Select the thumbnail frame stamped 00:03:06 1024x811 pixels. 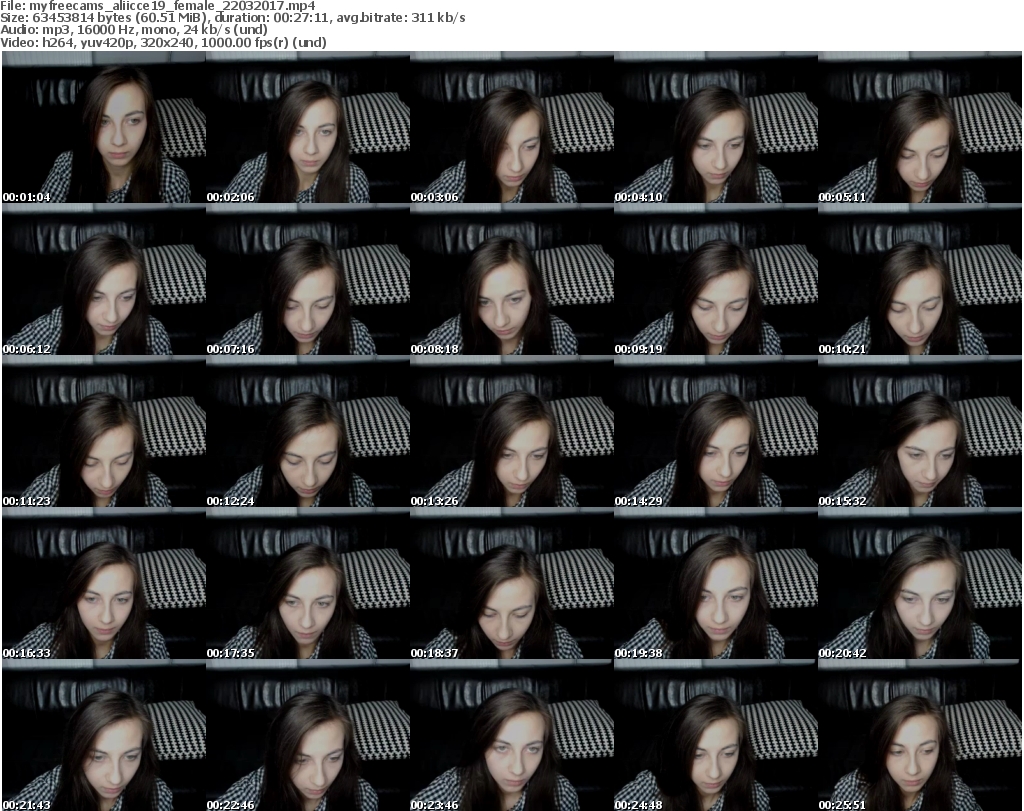click(511, 127)
